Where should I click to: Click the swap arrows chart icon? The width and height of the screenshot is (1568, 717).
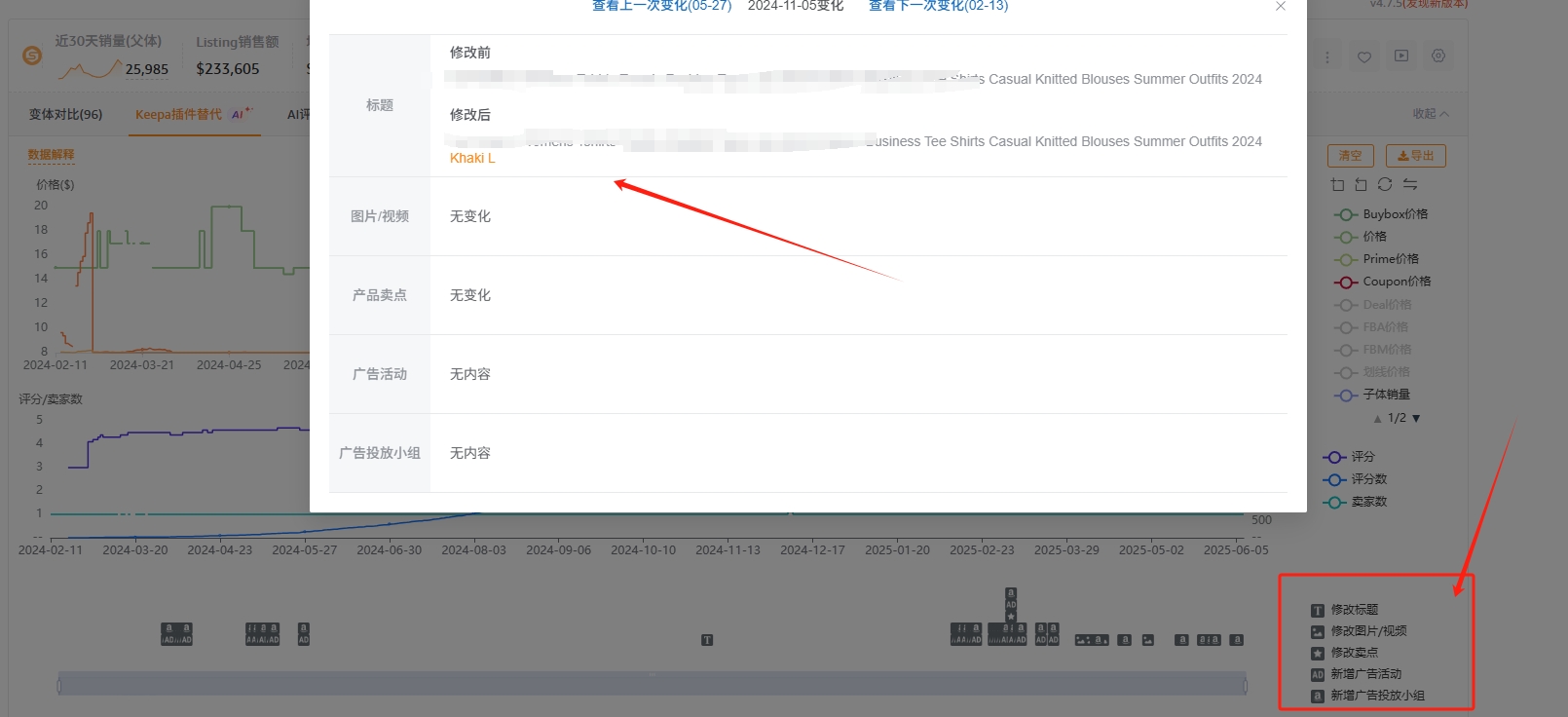click(x=1409, y=184)
